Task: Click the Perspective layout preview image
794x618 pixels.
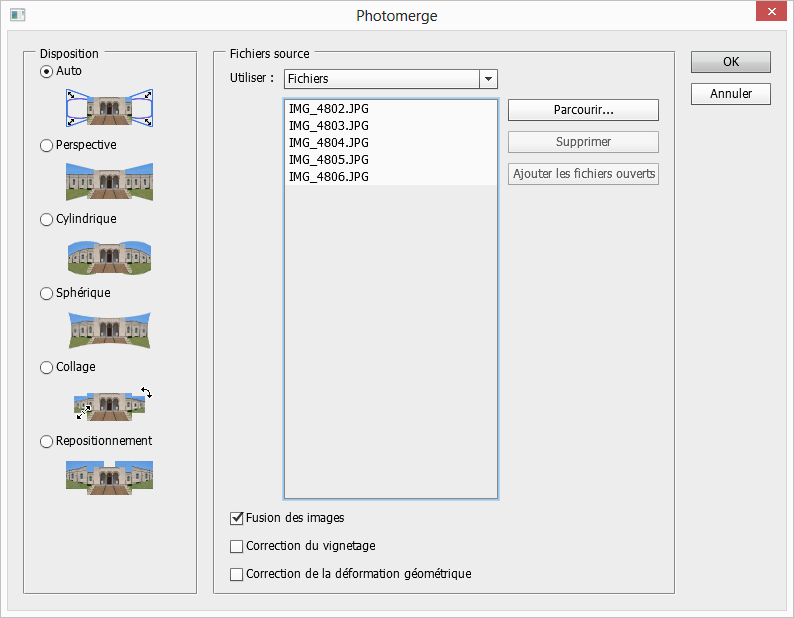Action: click(x=109, y=181)
